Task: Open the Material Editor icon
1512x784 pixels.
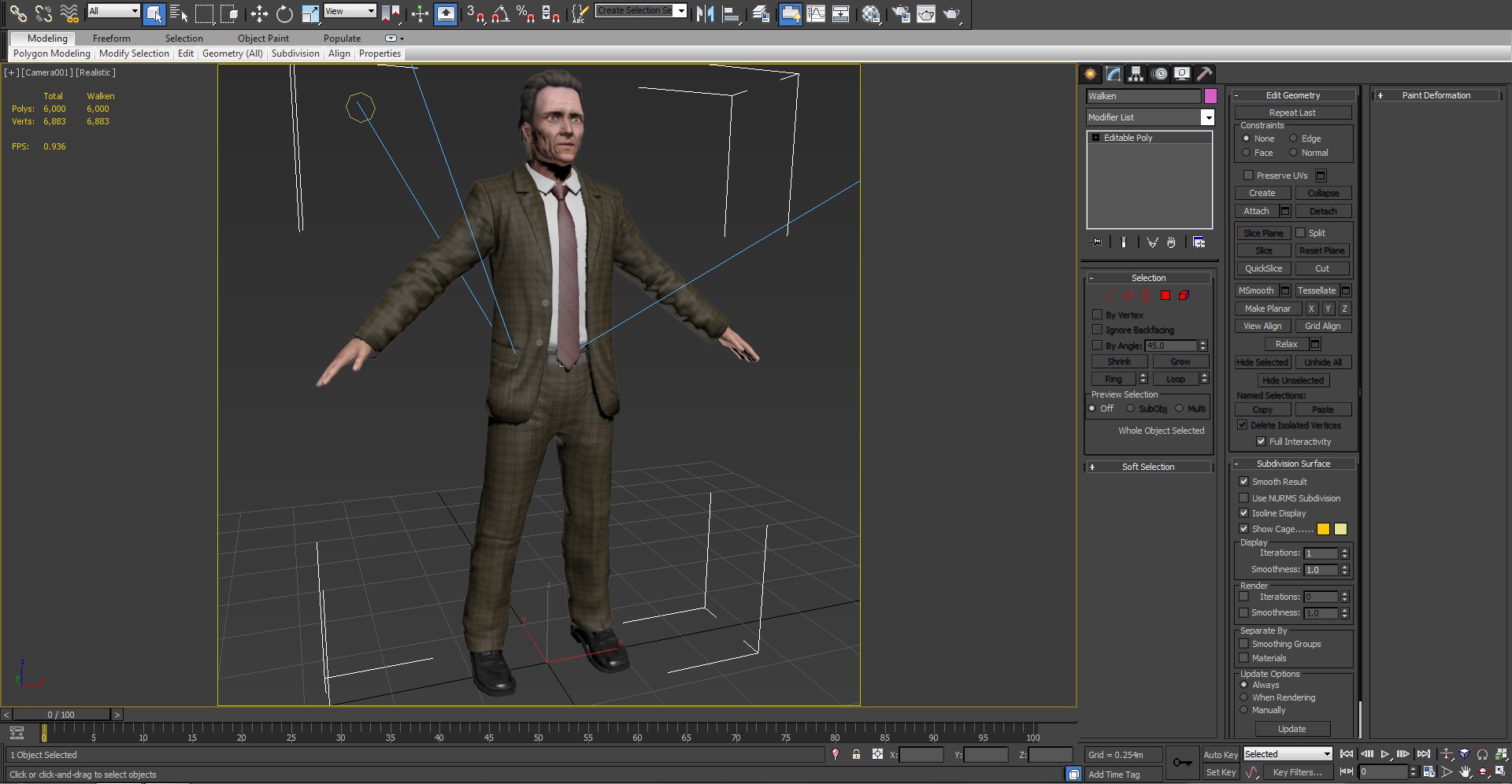Action: click(x=870, y=13)
